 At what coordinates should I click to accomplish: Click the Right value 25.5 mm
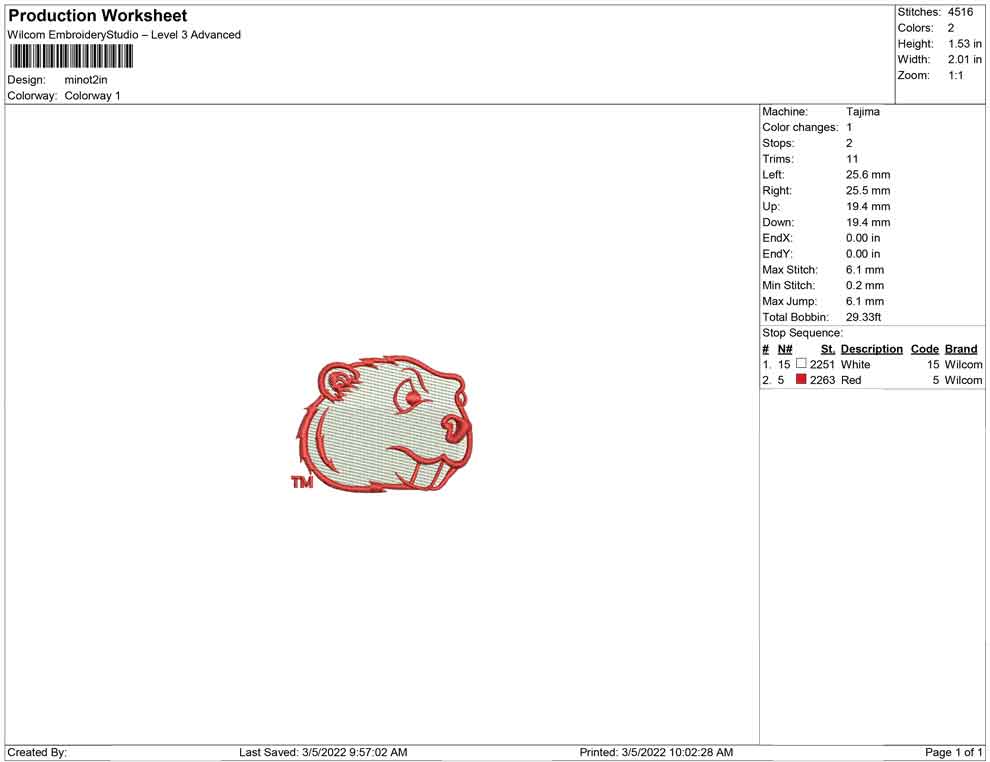click(868, 191)
